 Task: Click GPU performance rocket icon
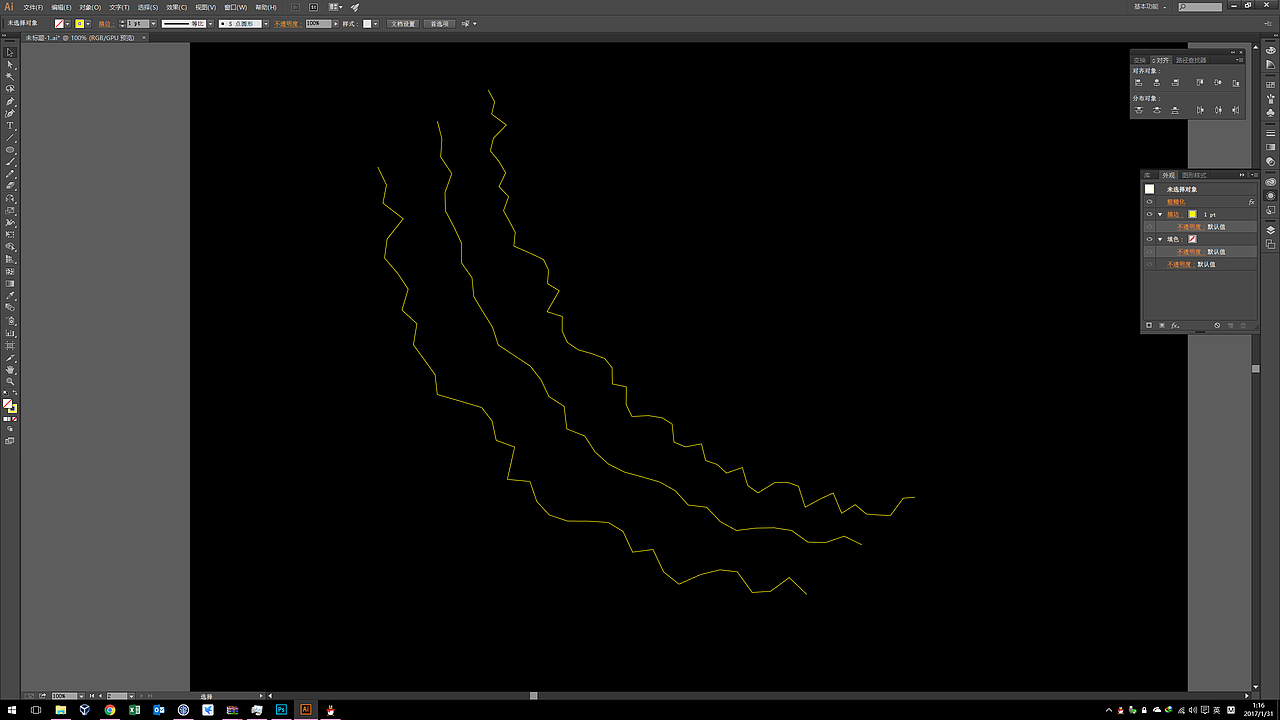354,7
